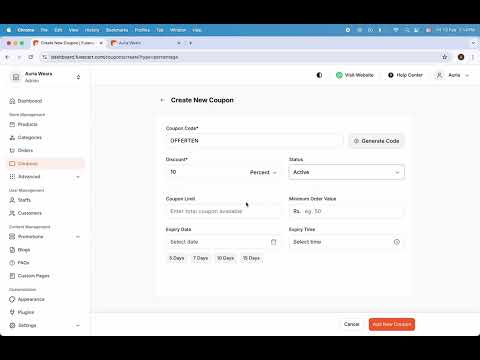Image resolution: width=480 pixels, height=360 pixels.
Task: Click Add New Coupon button
Action: click(392, 324)
